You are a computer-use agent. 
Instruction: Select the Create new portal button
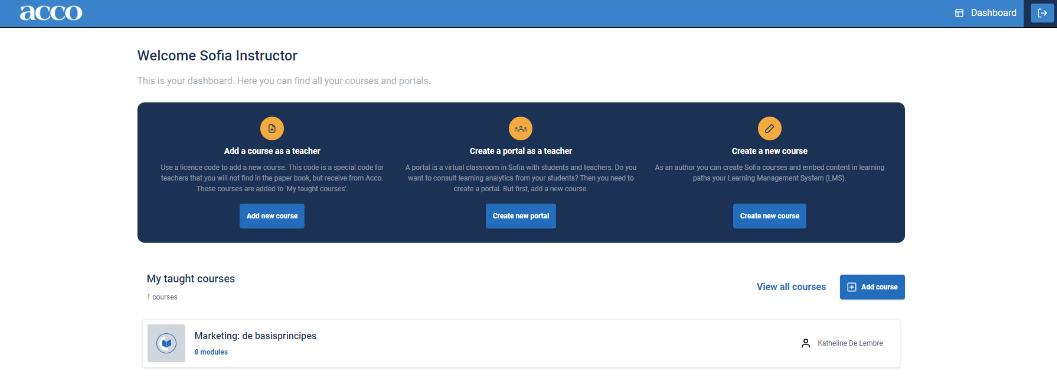[x=520, y=216]
